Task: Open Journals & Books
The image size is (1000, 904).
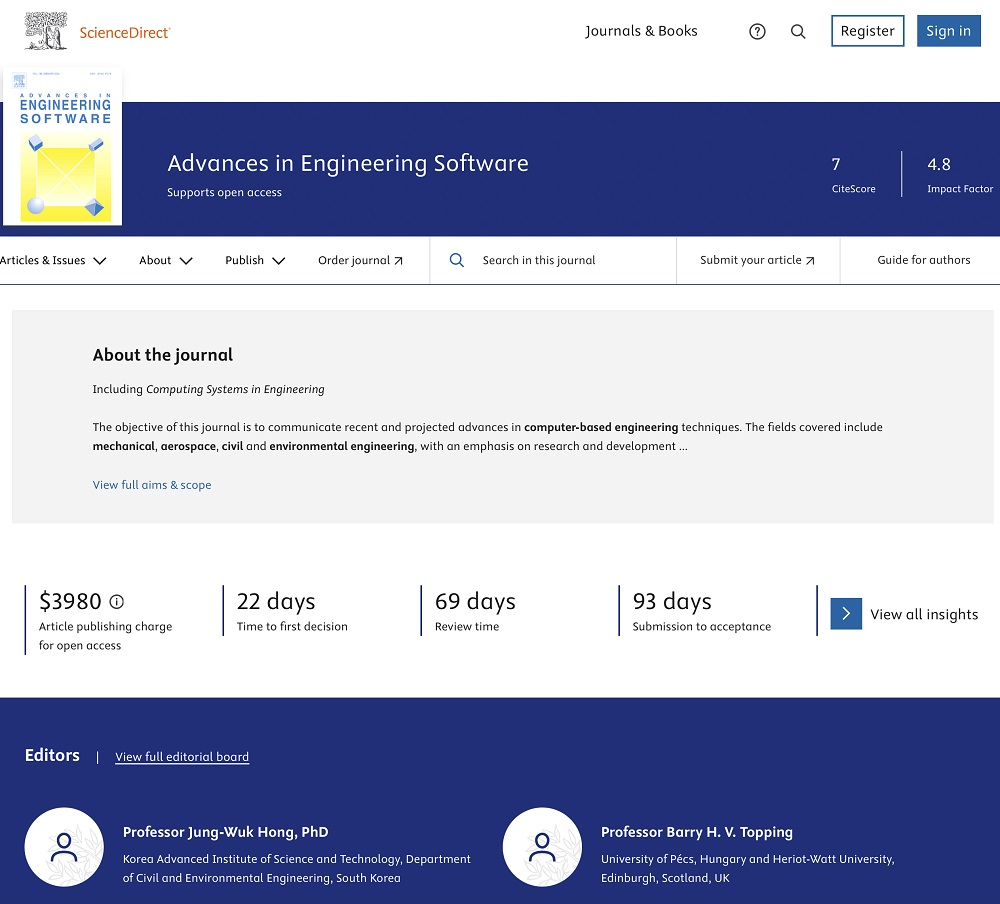Action: tap(641, 31)
